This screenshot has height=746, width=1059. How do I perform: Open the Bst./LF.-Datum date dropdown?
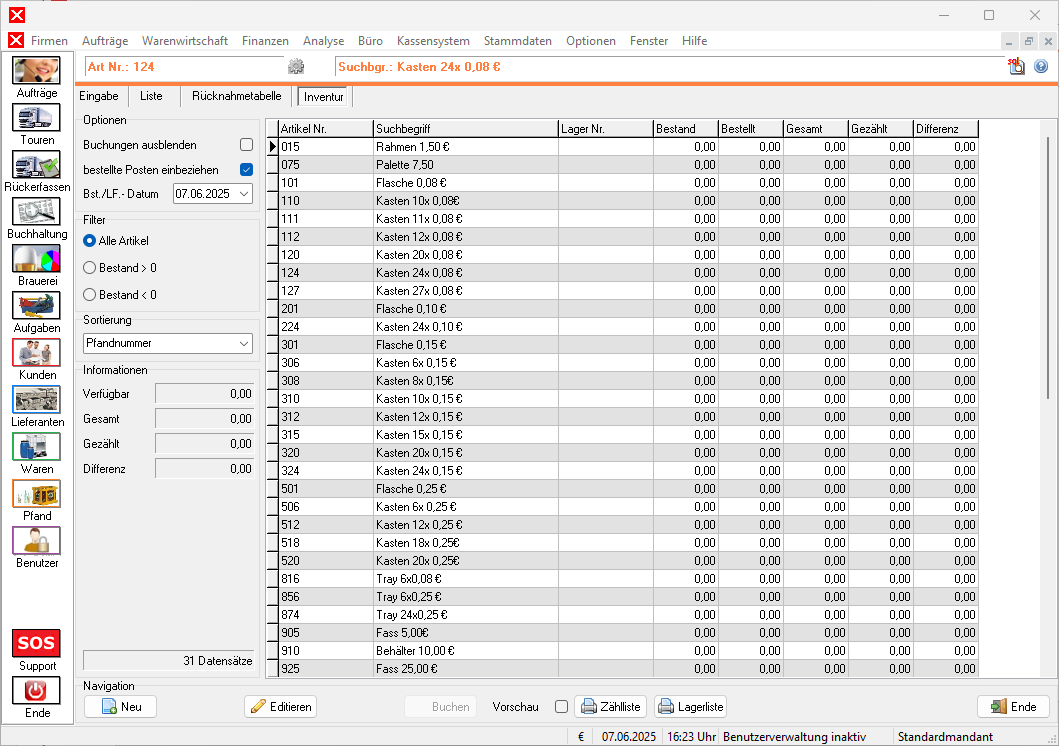tap(245, 194)
